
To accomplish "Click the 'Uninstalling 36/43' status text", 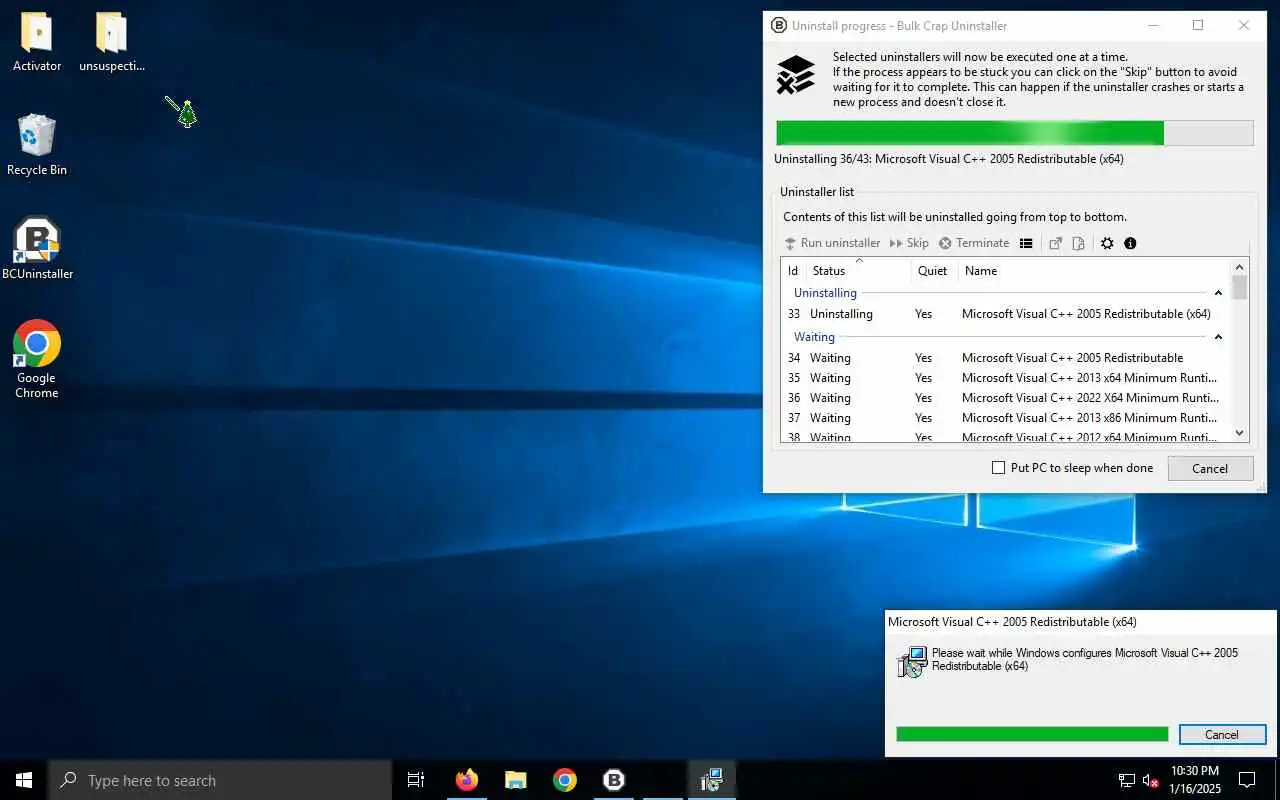I will (950, 158).
